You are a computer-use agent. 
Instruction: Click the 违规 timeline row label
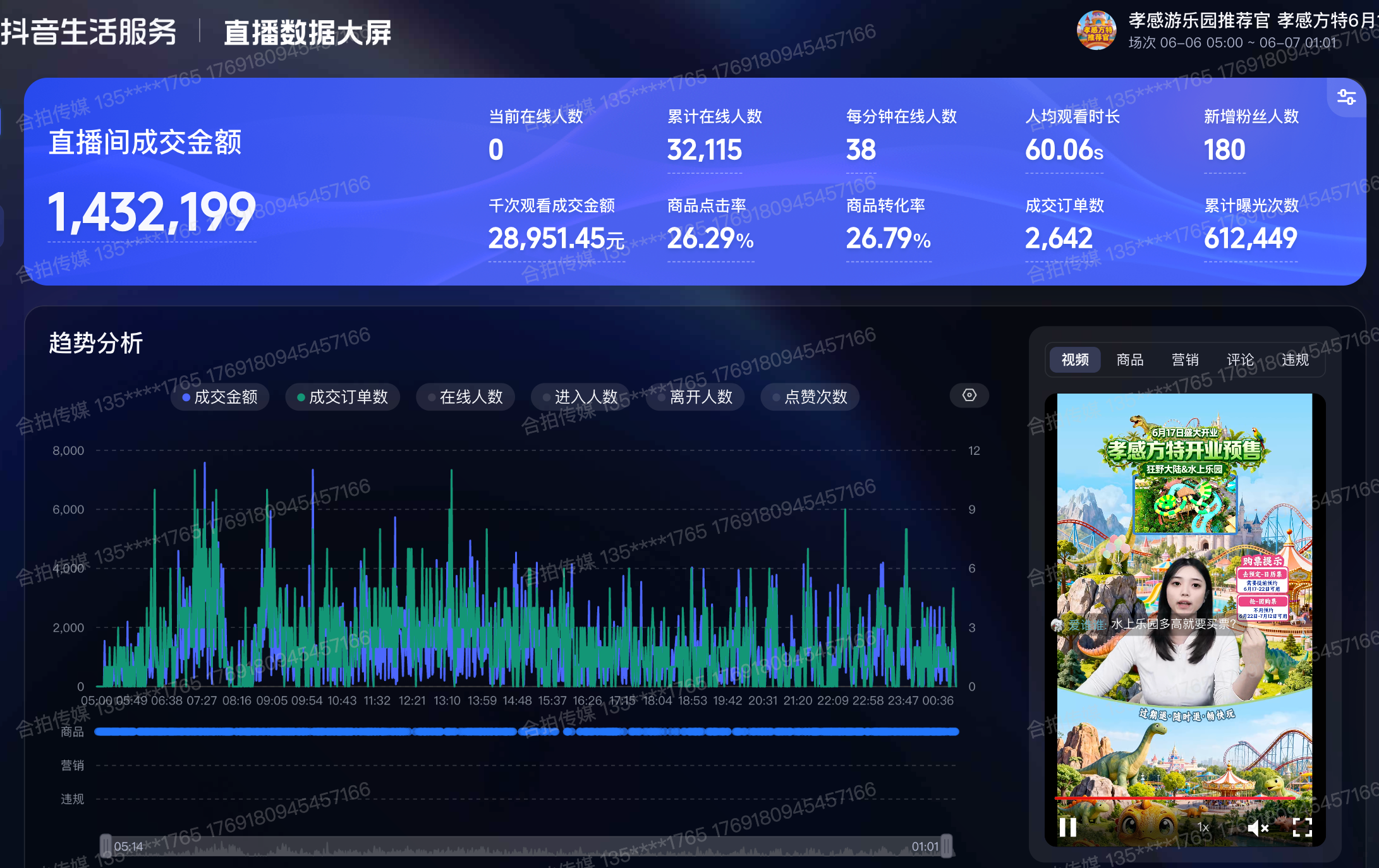(x=72, y=799)
